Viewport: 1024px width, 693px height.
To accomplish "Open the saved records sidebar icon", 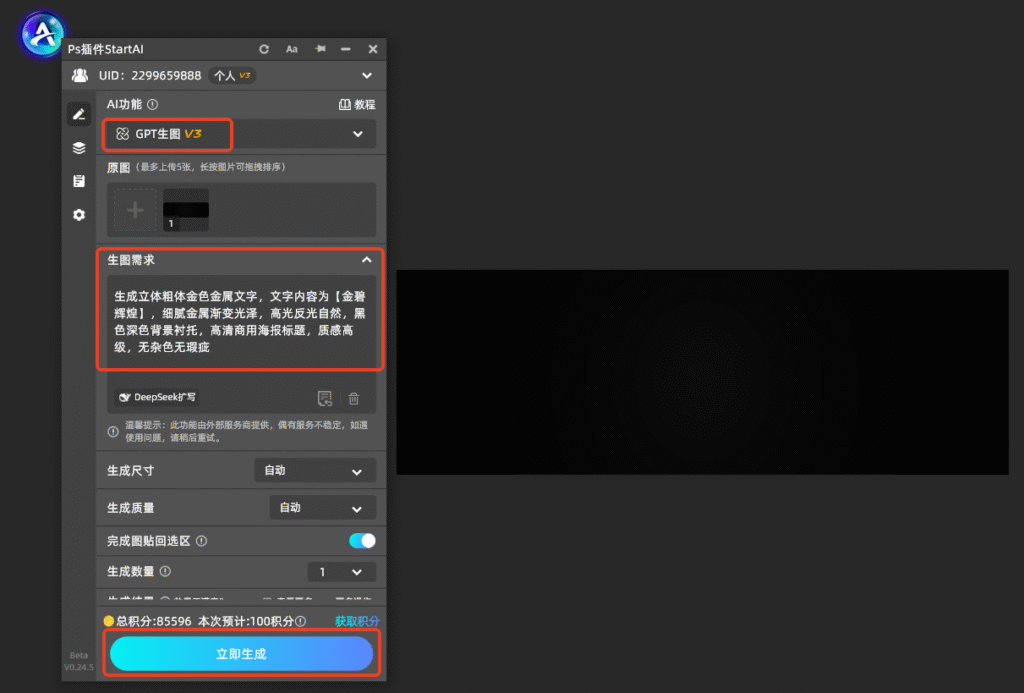I will coord(79,181).
